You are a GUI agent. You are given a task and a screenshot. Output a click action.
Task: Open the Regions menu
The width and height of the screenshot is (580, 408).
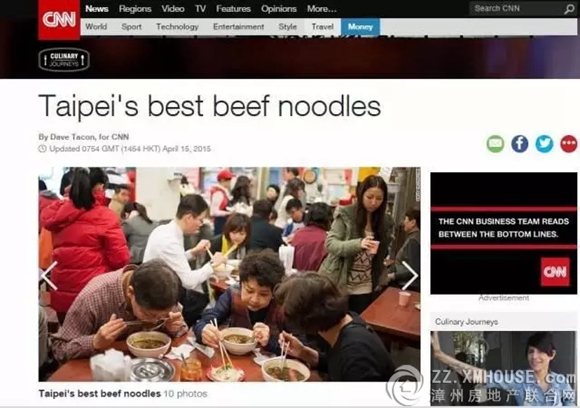point(135,9)
